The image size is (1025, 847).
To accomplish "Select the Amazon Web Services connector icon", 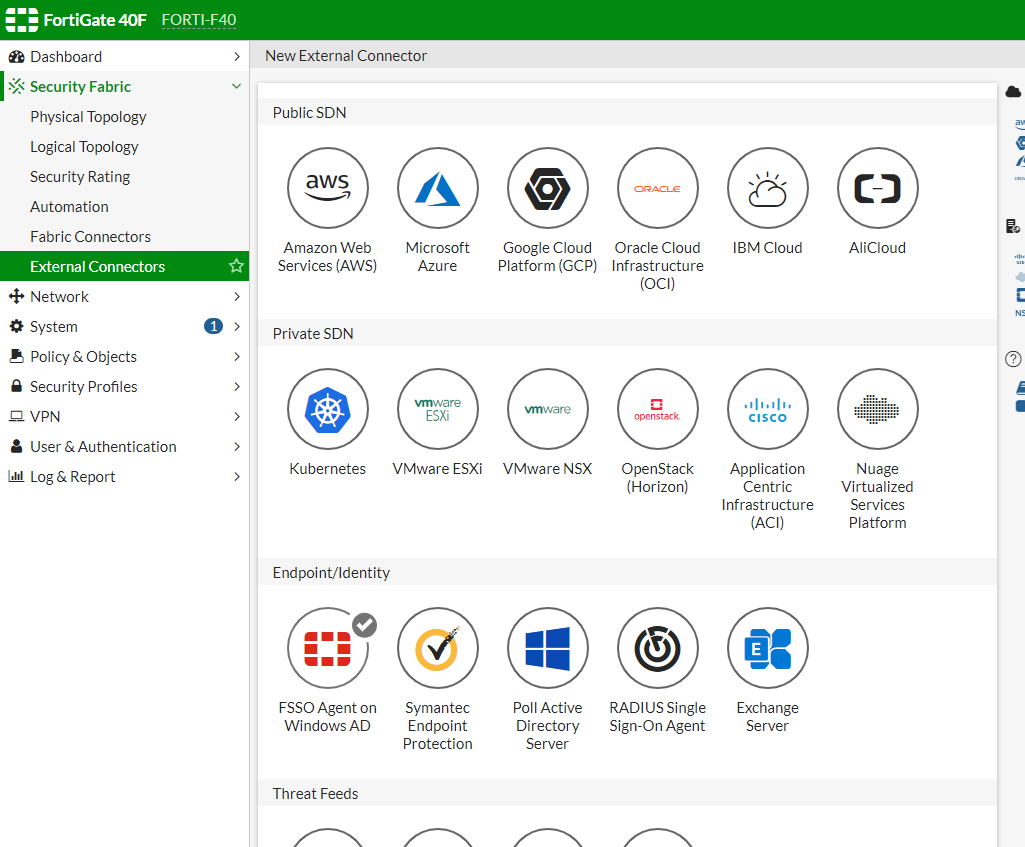I will pyautogui.click(x=328, y=188).
